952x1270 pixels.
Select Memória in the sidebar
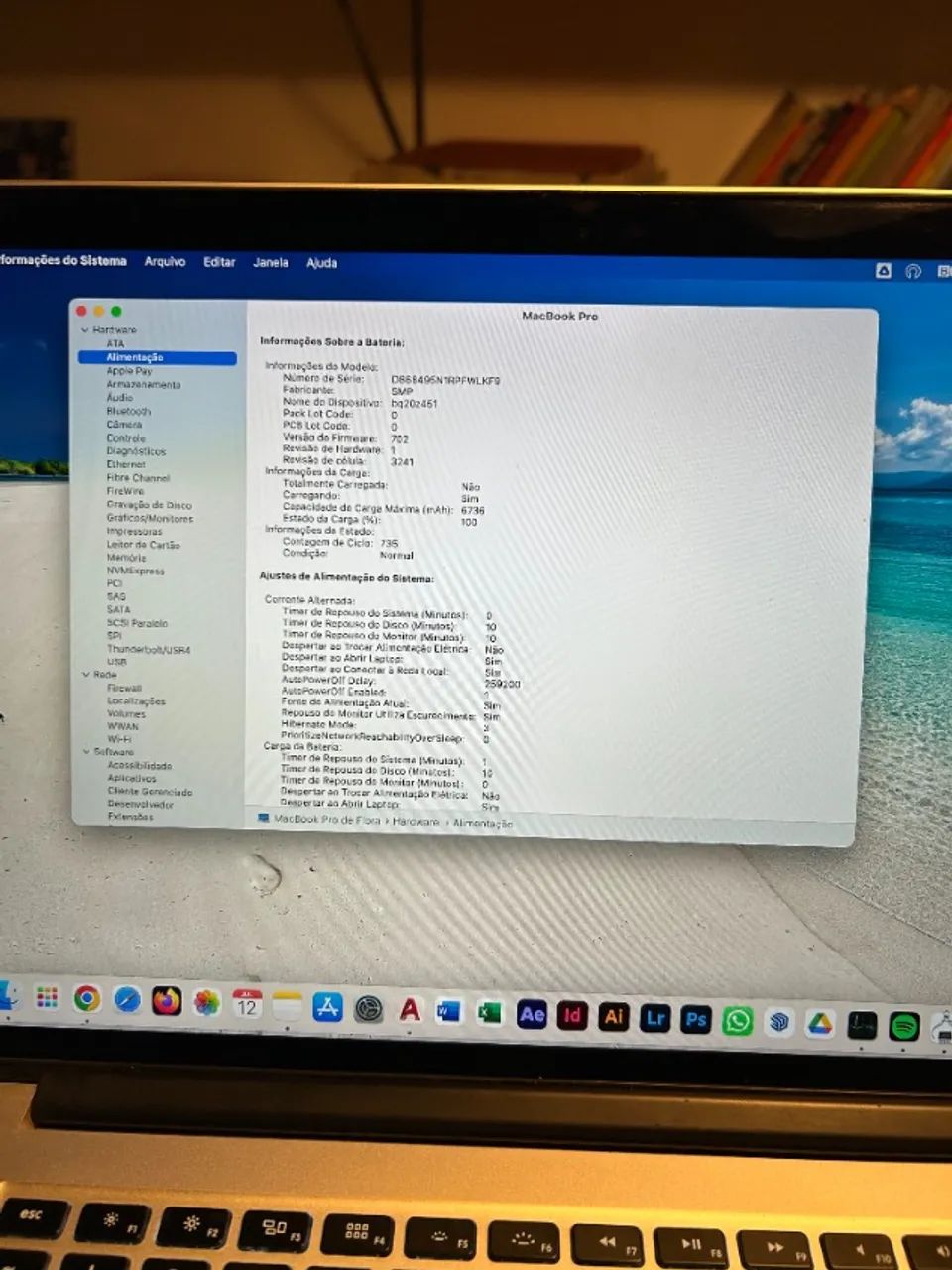pyautogui.click(x=126, y=558)
